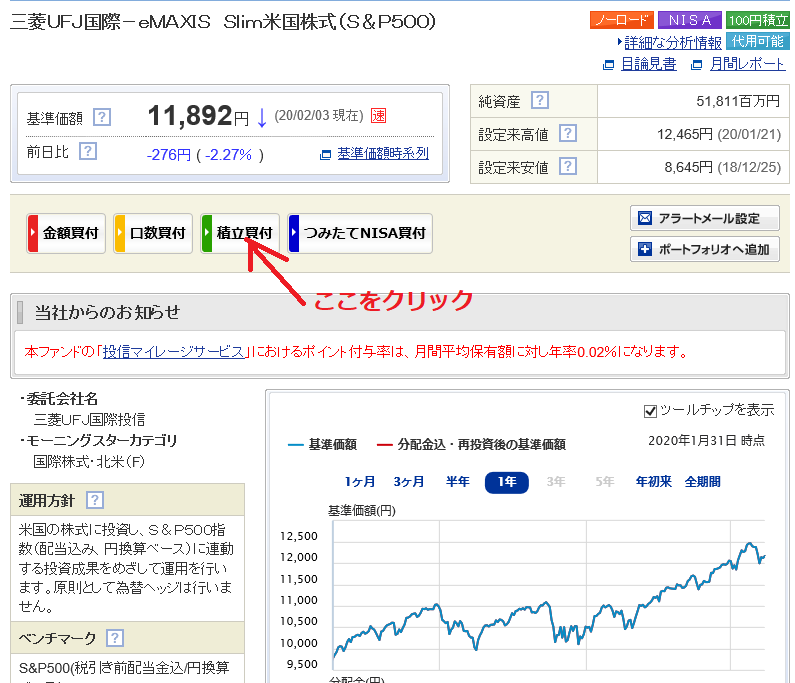The image size is (795, 683).
Task: Click the red 分配金込・再投資後の基準価額 legend entry
Action: (472, 445)
